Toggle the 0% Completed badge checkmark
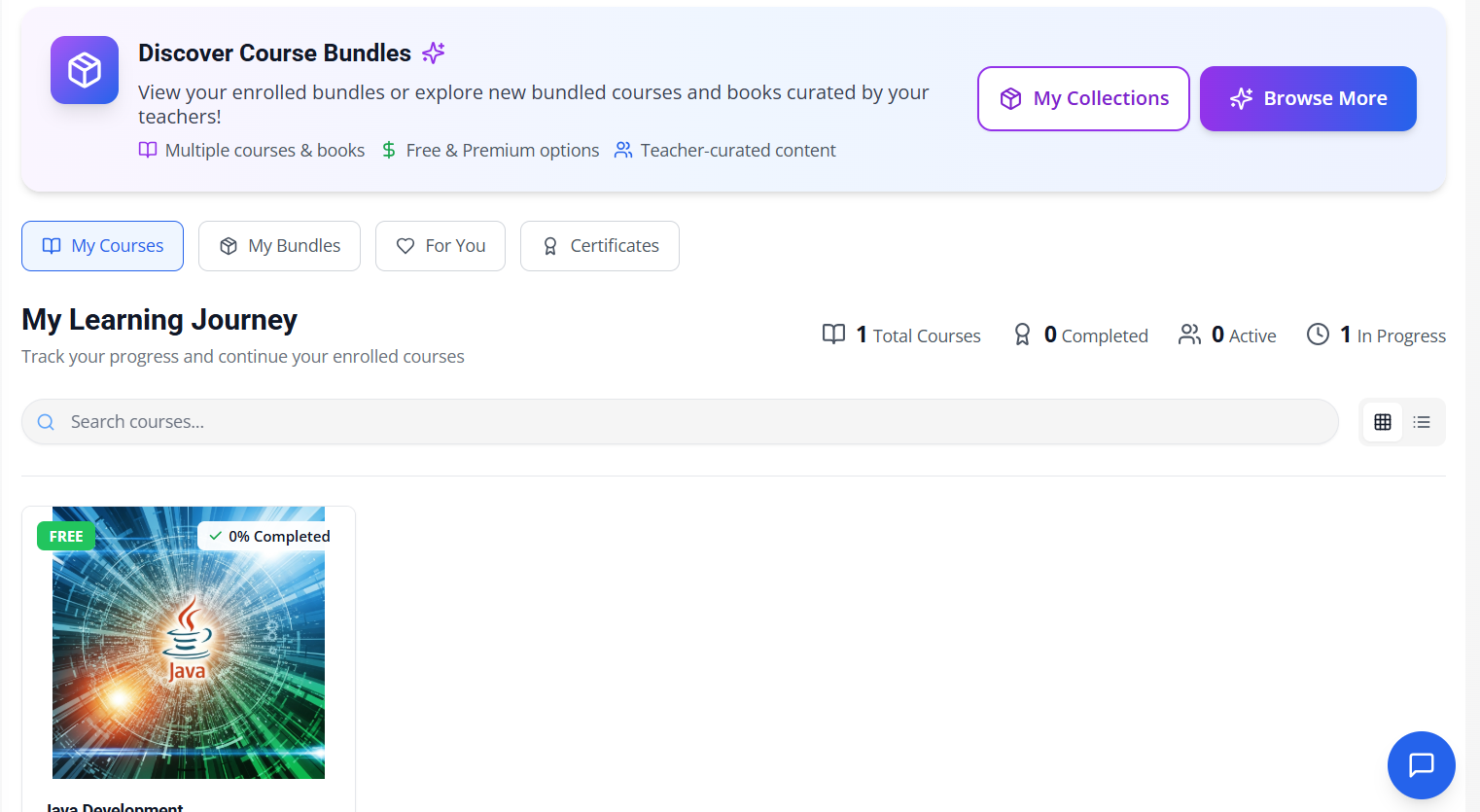 [215, 536]
